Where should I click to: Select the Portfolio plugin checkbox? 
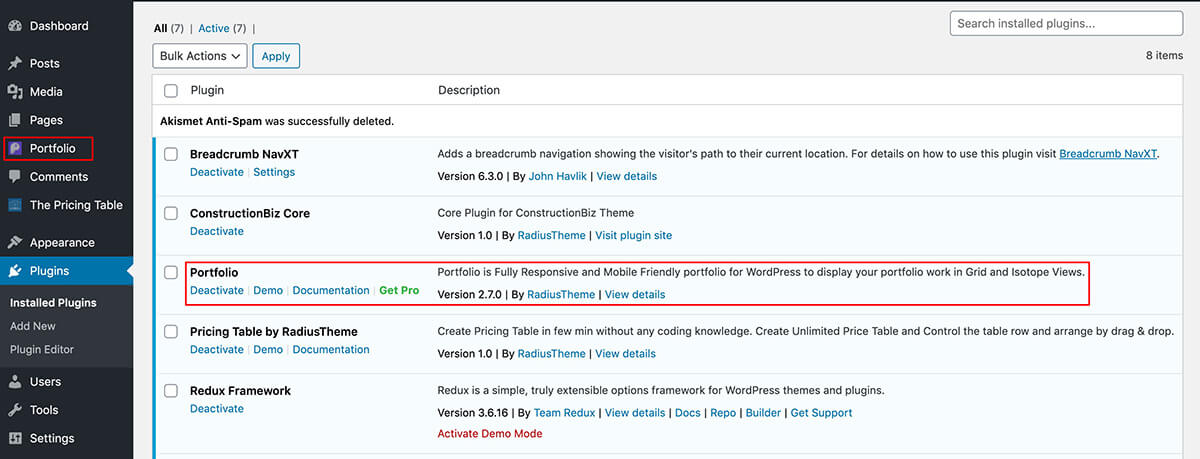(171, 272)
